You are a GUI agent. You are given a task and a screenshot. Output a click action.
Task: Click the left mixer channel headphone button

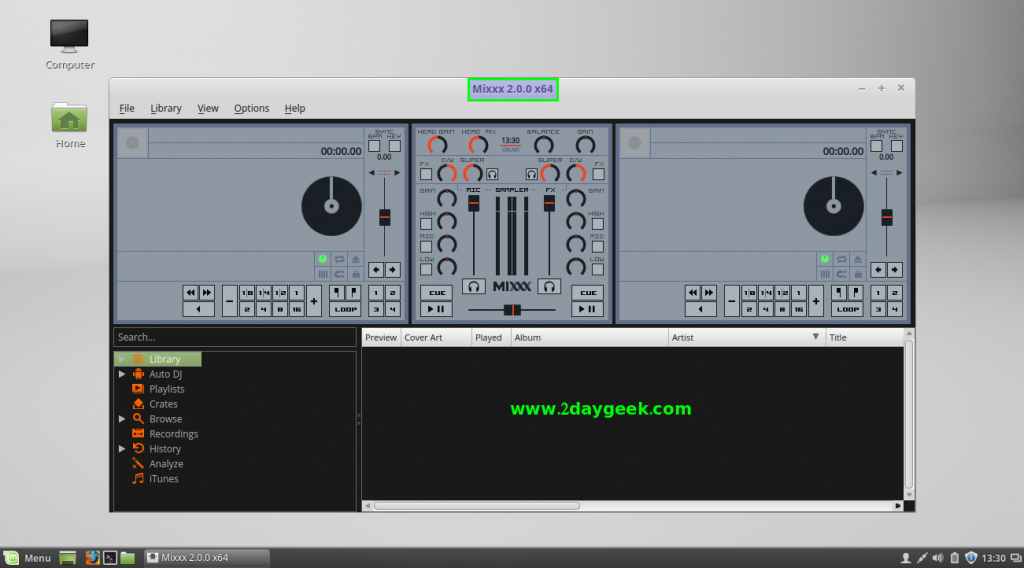click(473, 286)
